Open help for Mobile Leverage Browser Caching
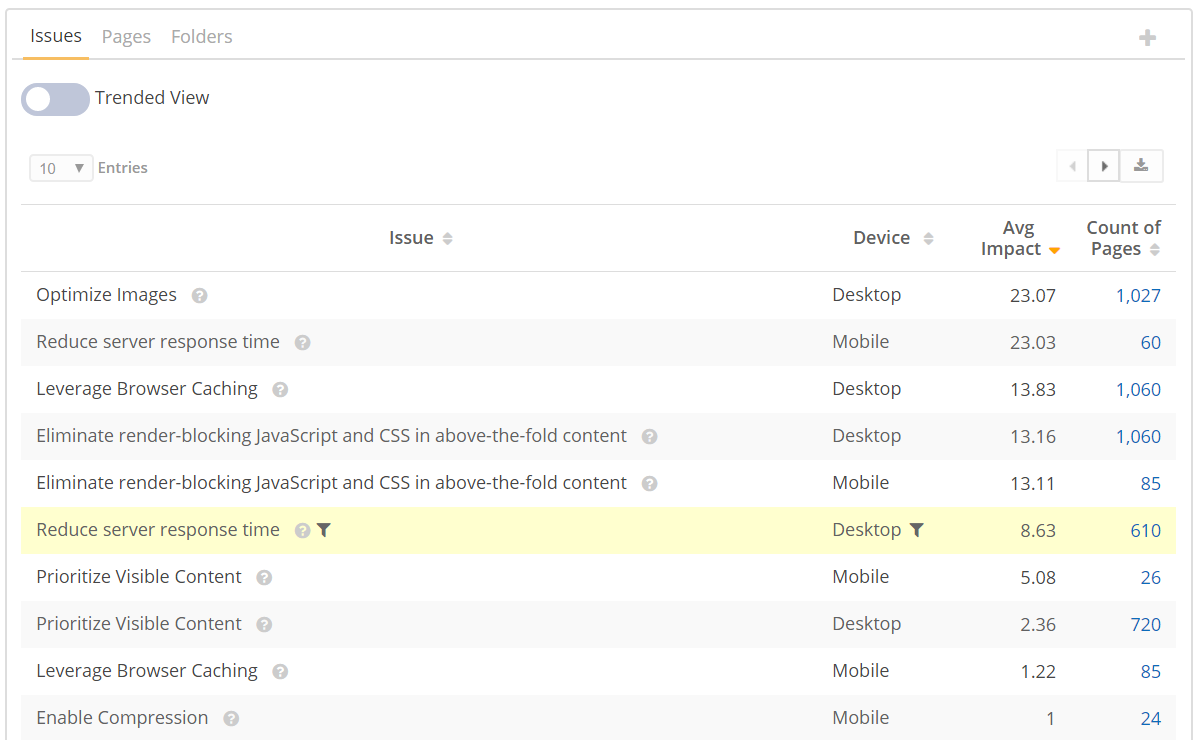This screenshot has height=740, width=1202. click(280, 671)
